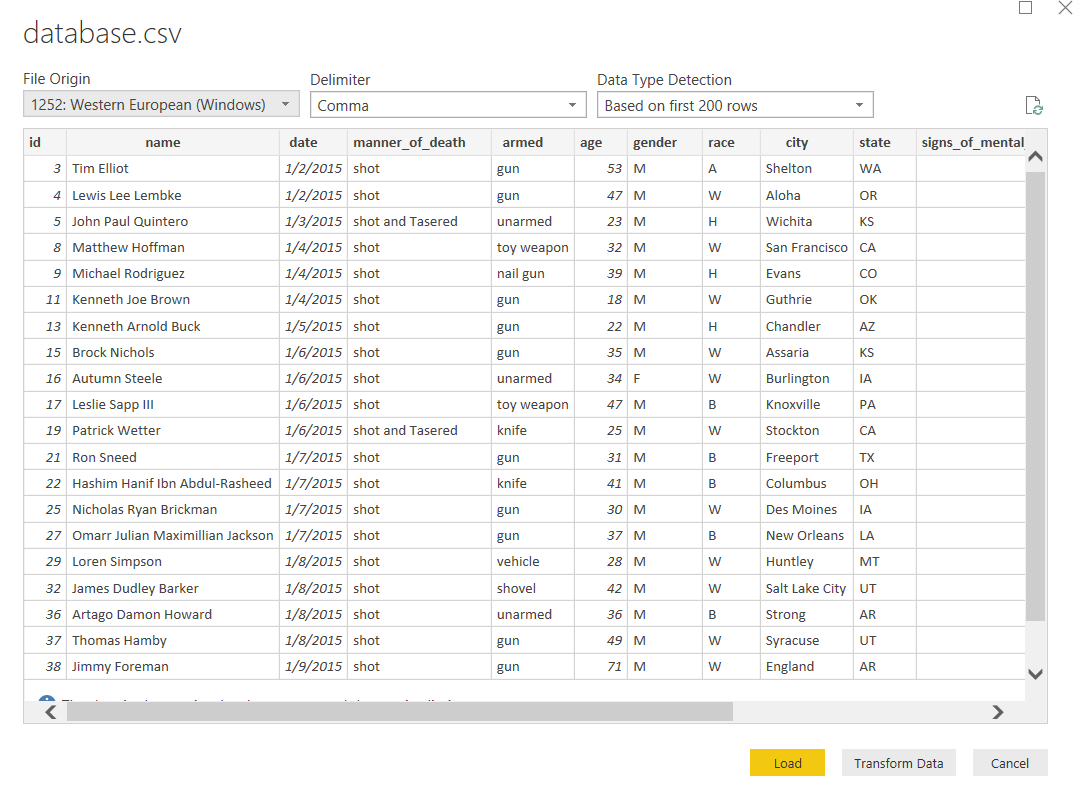Screen dimensions: 1080x791
Task: Click the name cell Artago Damon Howard
Action: [173, 615]
